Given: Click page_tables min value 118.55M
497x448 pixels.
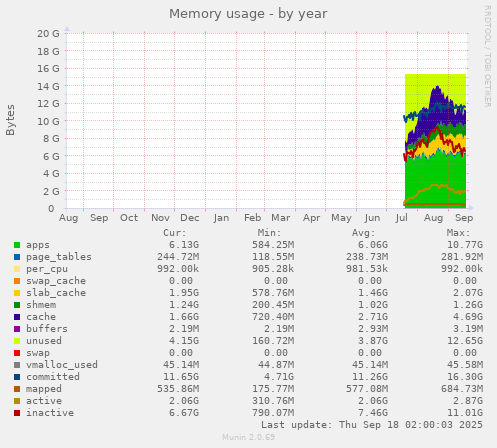Looking at the screenshot, I should tap(273, 257).
